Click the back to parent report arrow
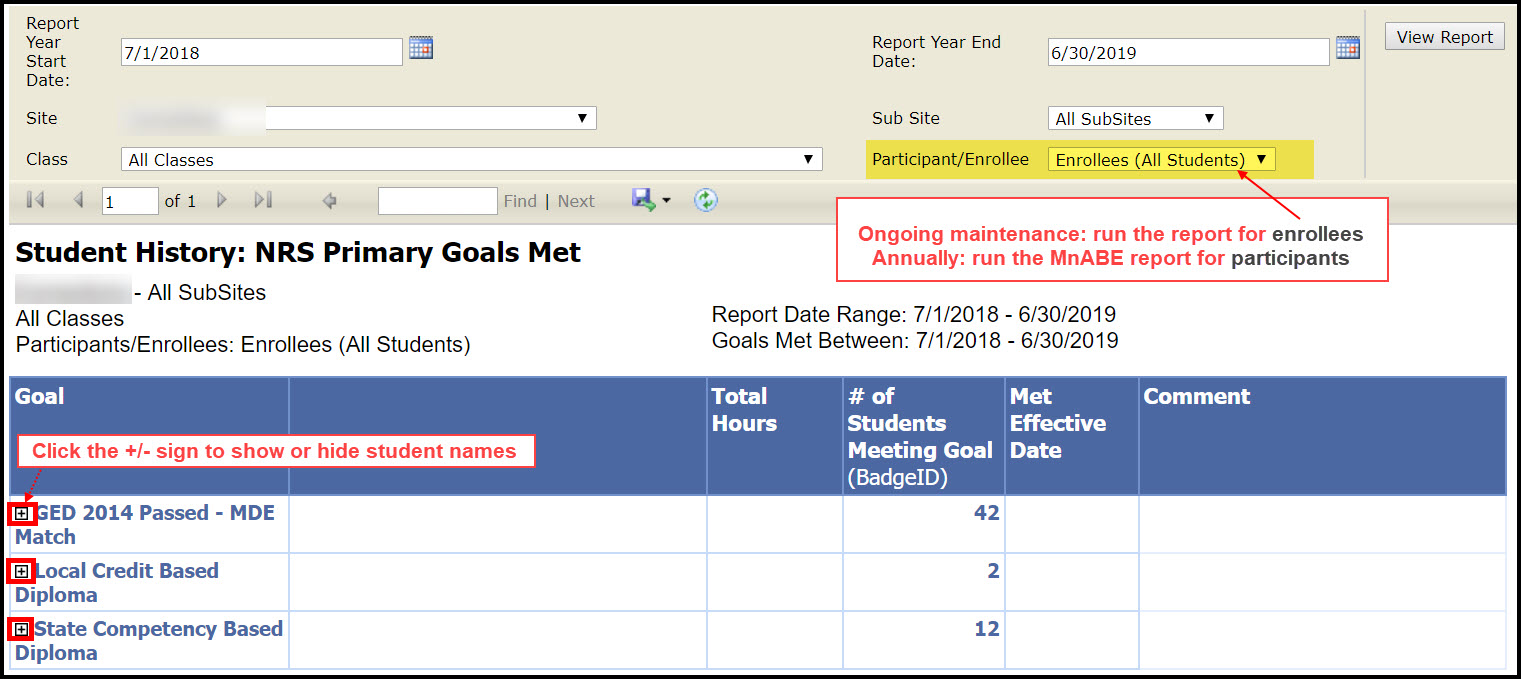 pyautogui.click(x=329, y=201)
